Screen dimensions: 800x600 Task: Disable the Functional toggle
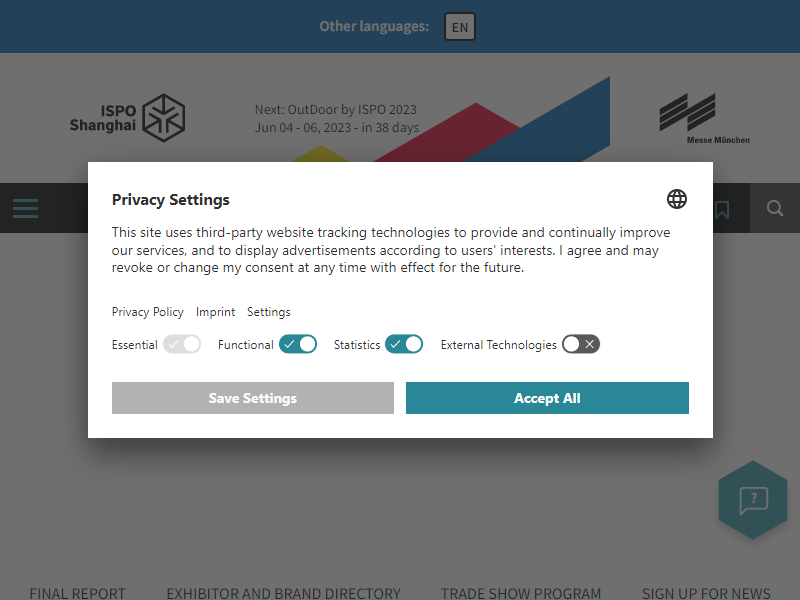coord(298,344)
